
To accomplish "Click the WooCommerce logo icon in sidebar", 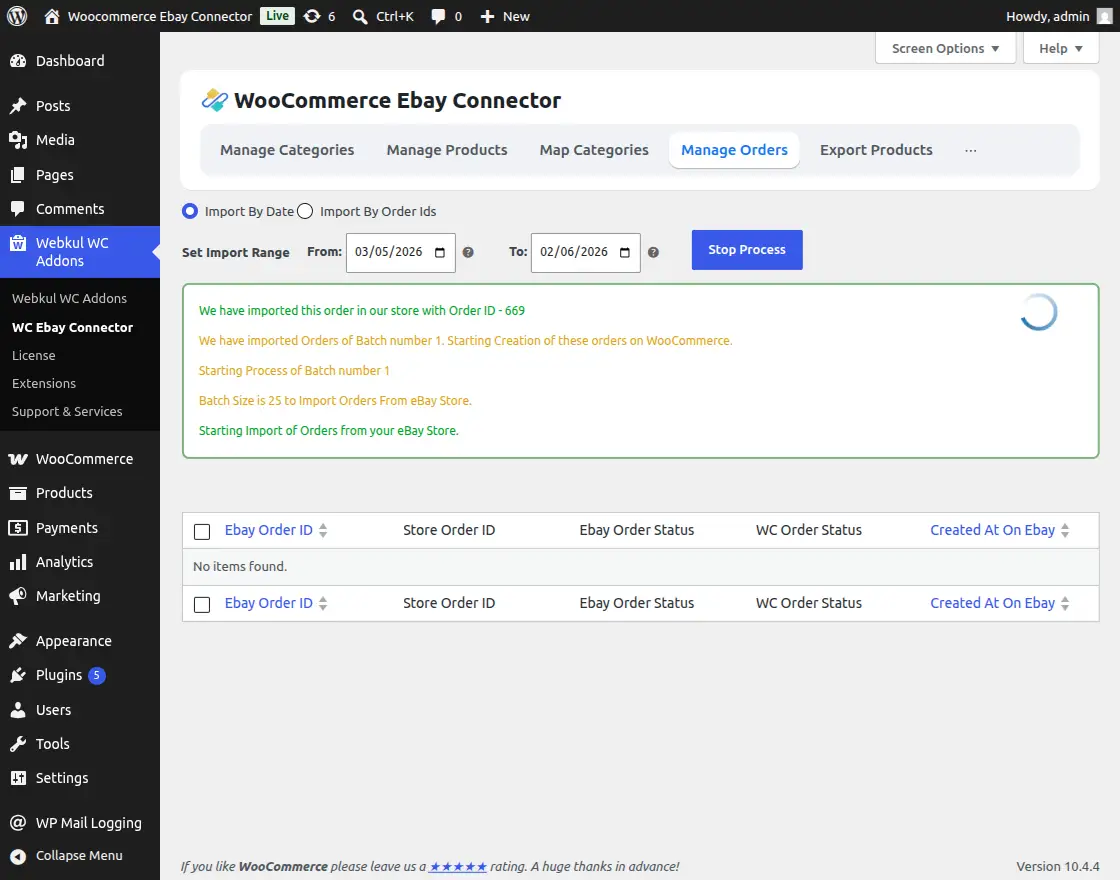I will click(19, 459).
